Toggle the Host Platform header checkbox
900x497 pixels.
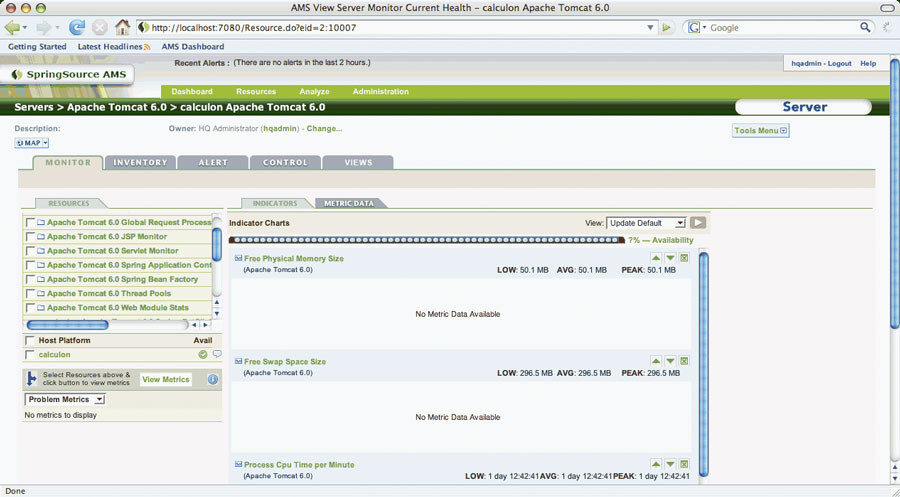[30, 340]
